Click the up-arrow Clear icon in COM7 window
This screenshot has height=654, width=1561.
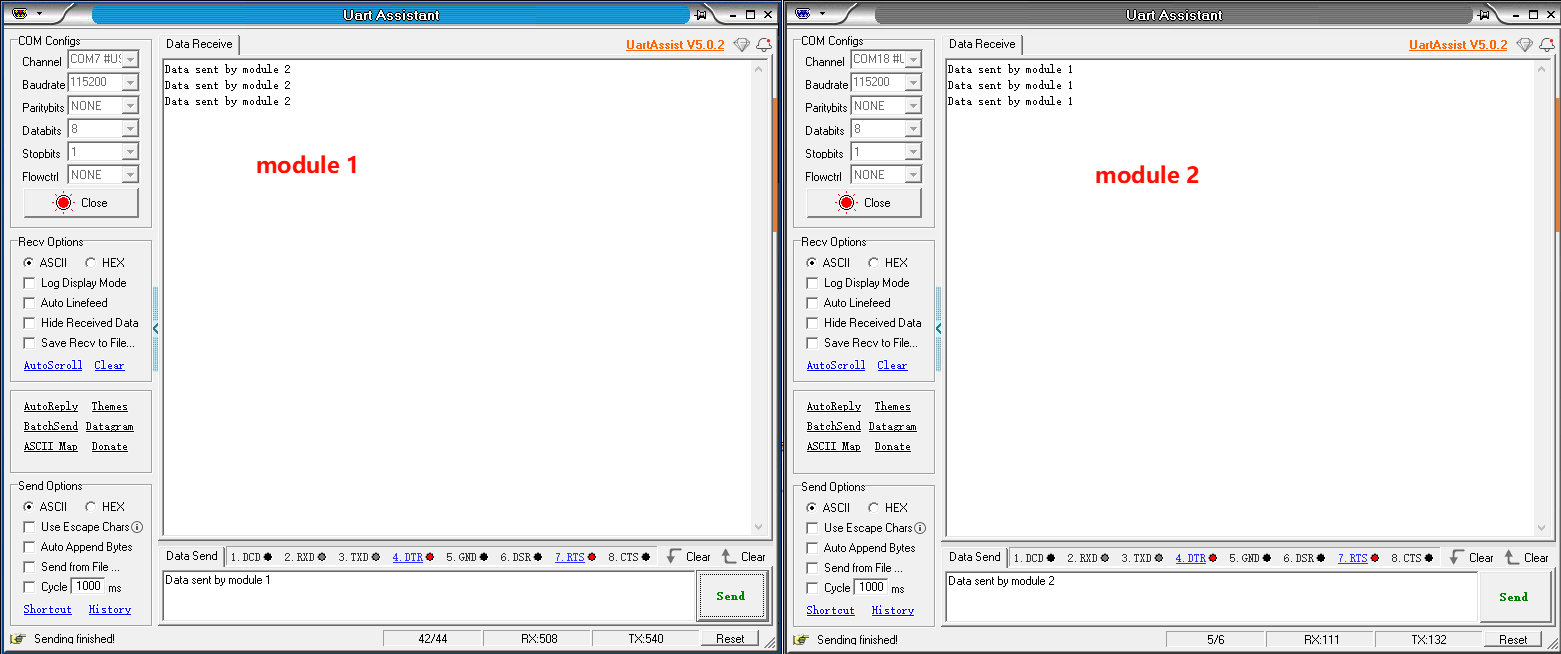coord(729,557)
